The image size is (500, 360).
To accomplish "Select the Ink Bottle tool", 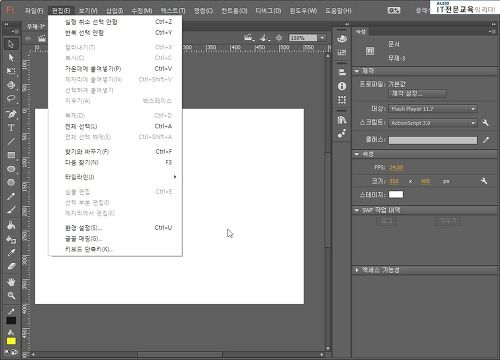I will tap(11, 239).
